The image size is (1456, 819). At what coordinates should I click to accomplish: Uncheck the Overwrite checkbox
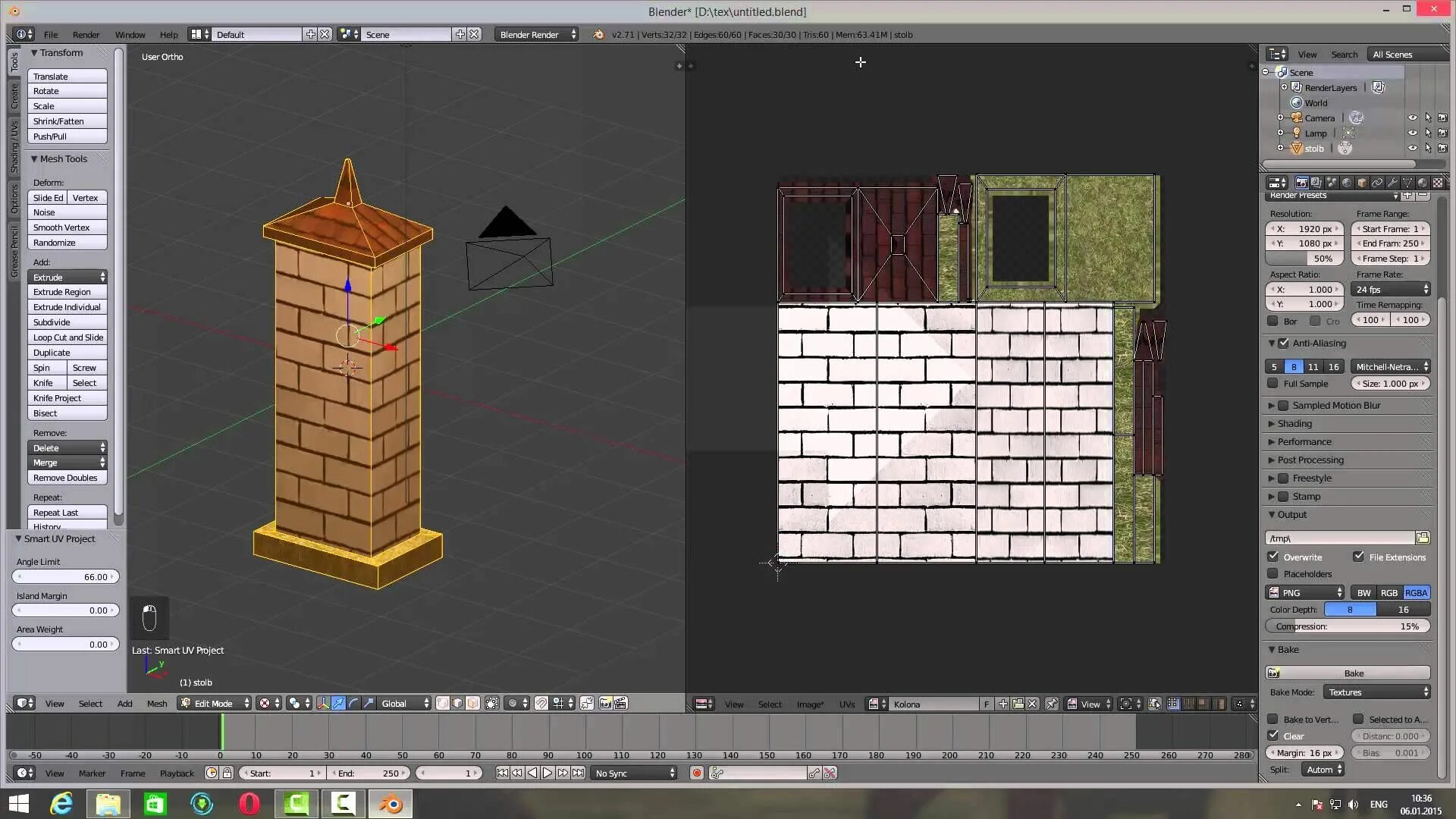click(x=1273, y=557)
